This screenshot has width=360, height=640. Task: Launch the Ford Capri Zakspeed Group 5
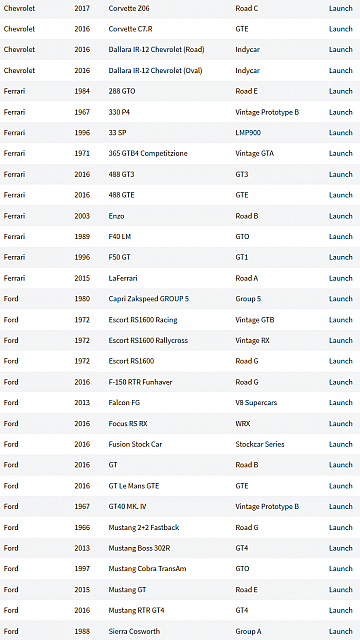pos(340,299)
